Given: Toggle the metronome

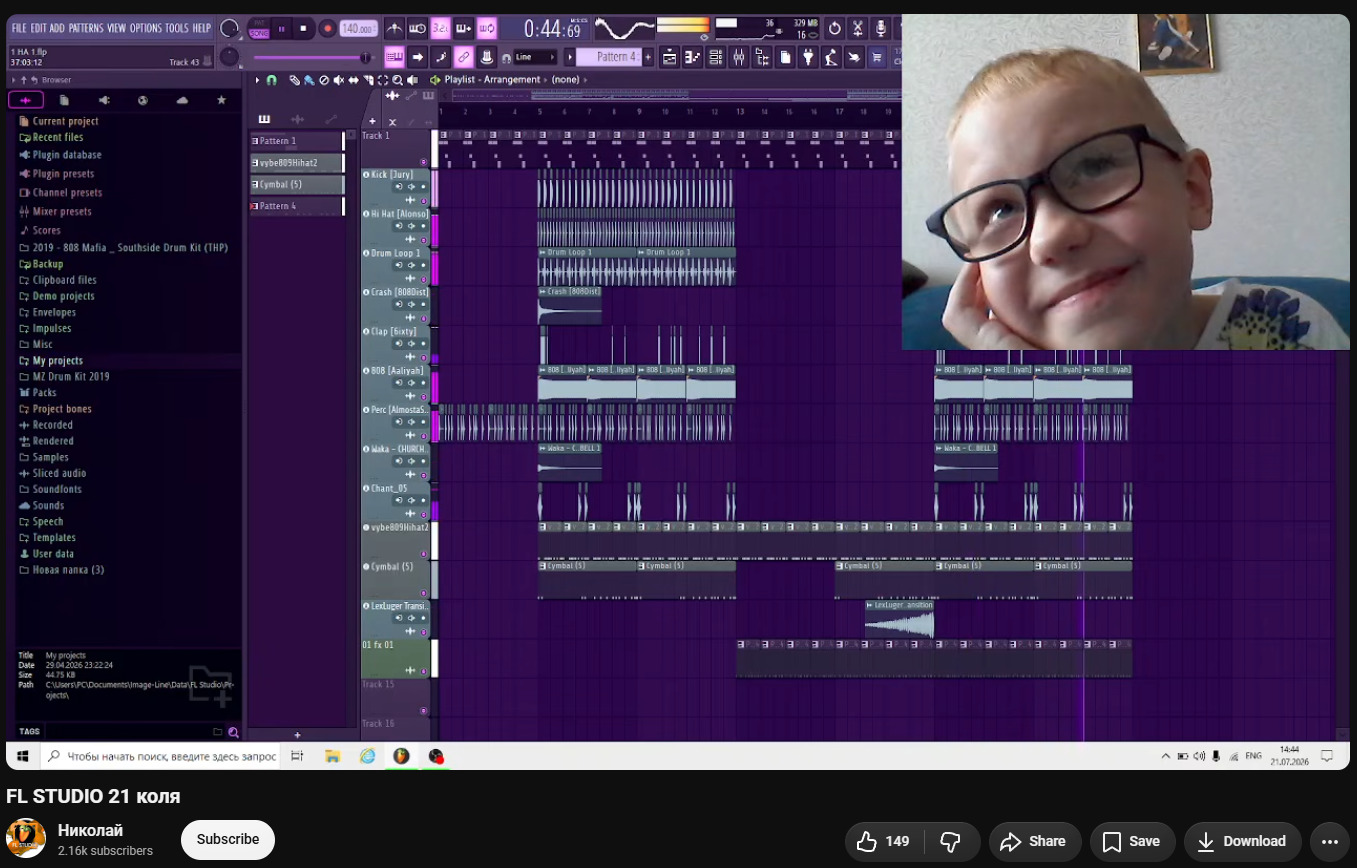Looking at the screenshot, I should pos(393,29).
